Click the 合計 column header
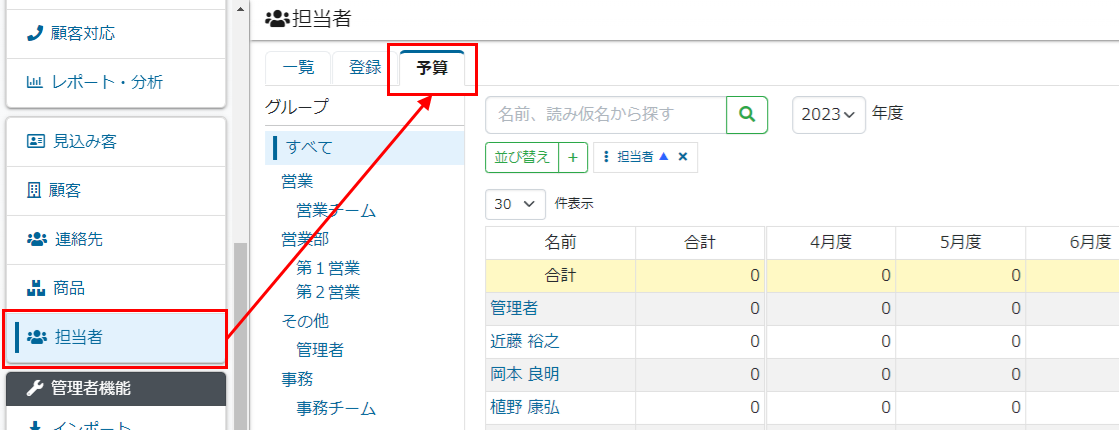Viewport: 1119px width, 430px height. 700,242
